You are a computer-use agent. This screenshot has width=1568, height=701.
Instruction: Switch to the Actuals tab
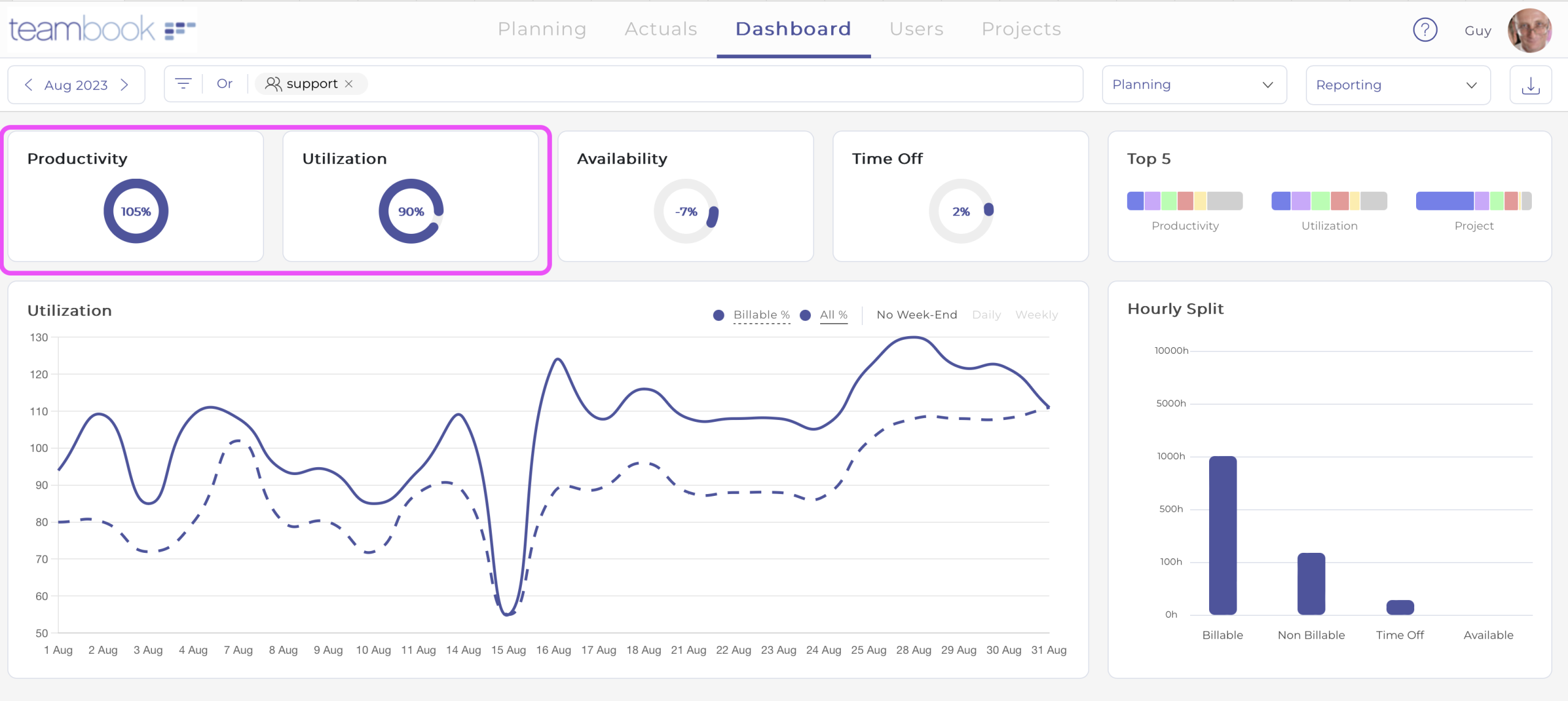(660, 29)
